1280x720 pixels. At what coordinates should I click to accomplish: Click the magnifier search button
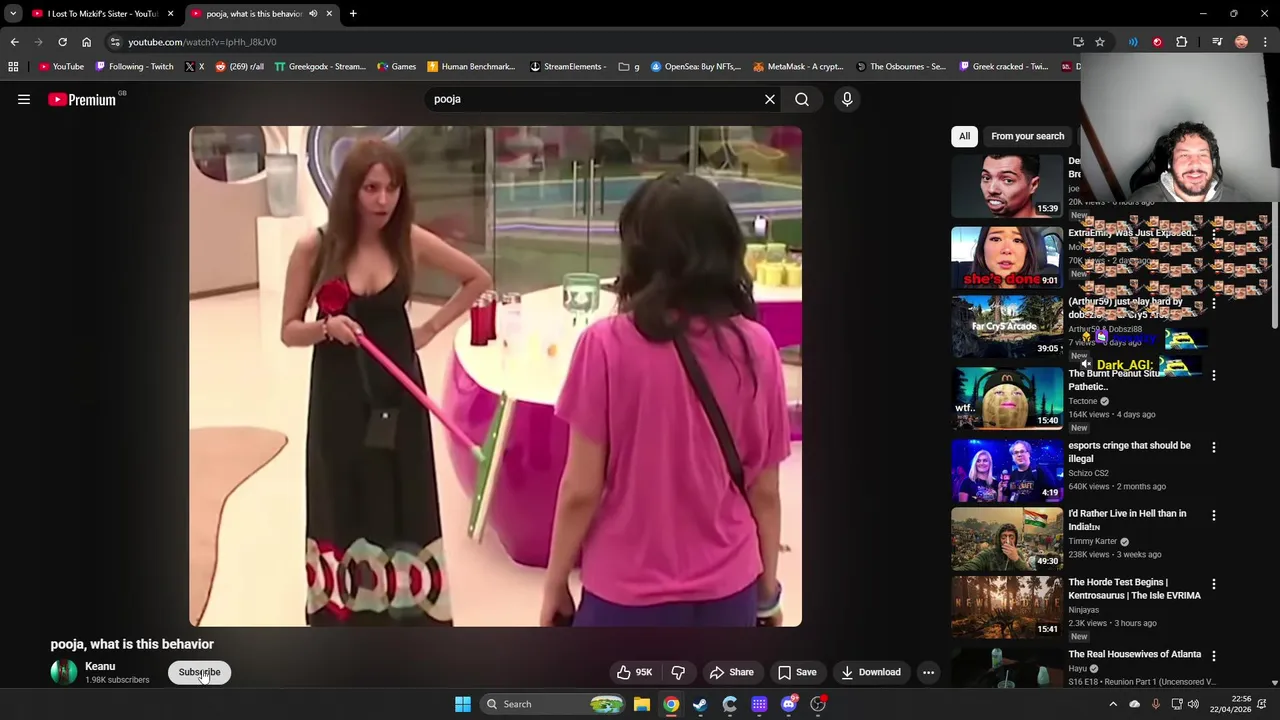coord(802,99)
